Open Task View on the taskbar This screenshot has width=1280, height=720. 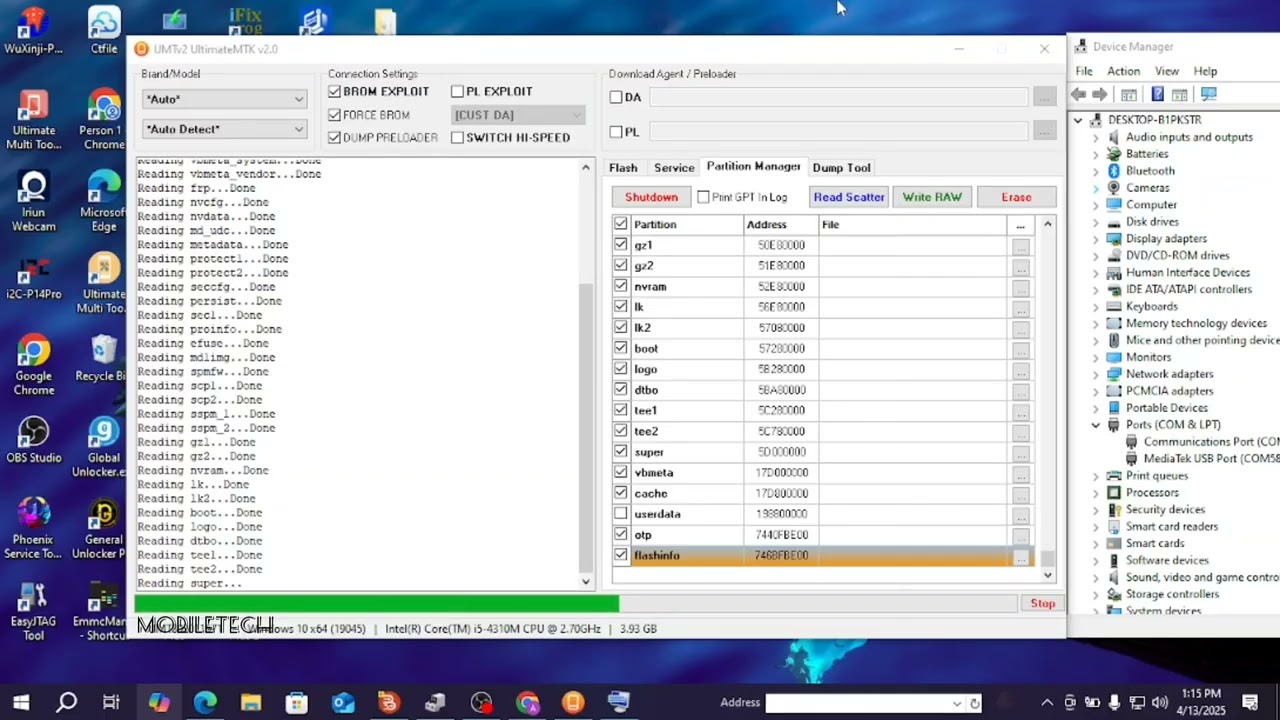tap(111, 702)
